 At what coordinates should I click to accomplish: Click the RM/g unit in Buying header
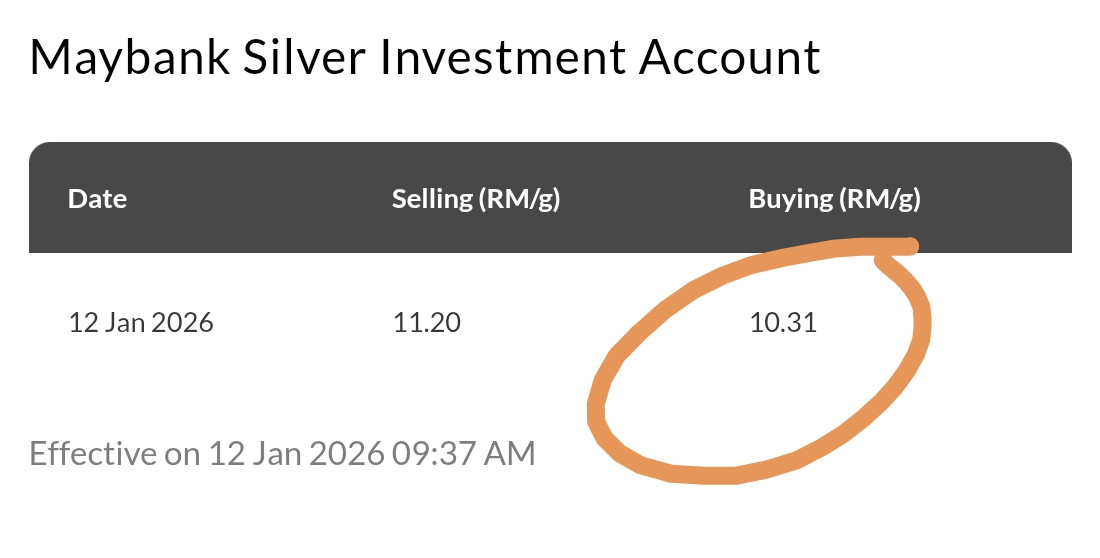pyautogui.click(x=880, y=198)
